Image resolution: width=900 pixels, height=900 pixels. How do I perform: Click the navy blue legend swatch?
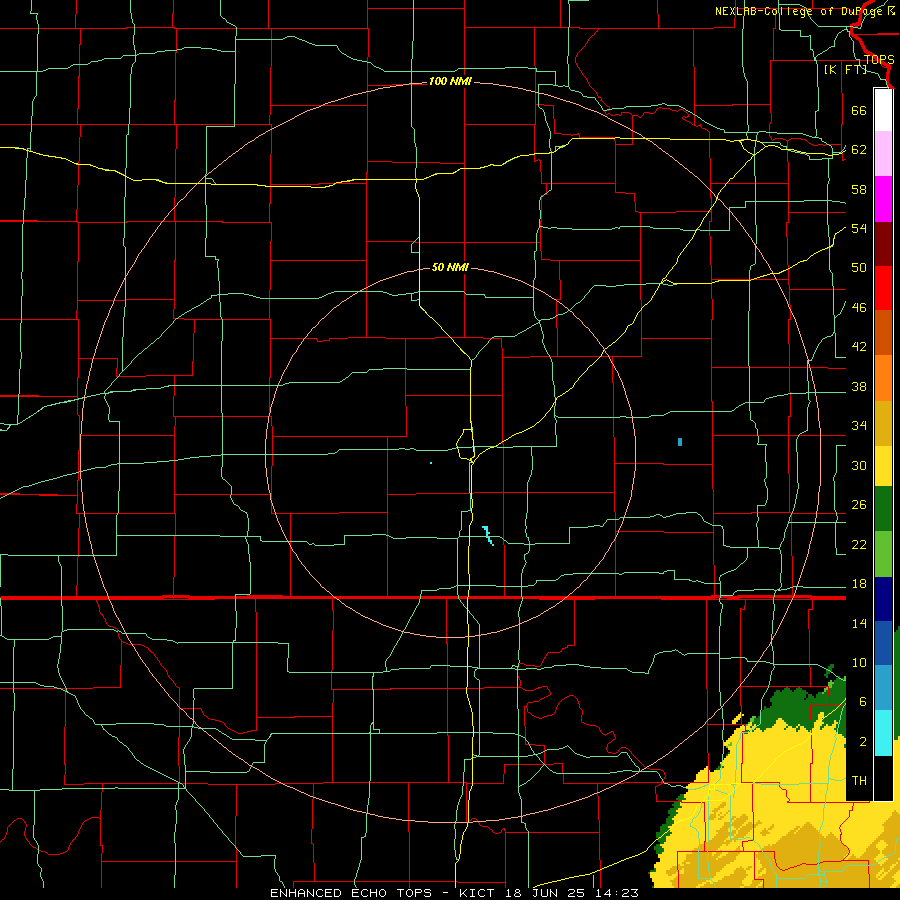click(x=883, y=599)
